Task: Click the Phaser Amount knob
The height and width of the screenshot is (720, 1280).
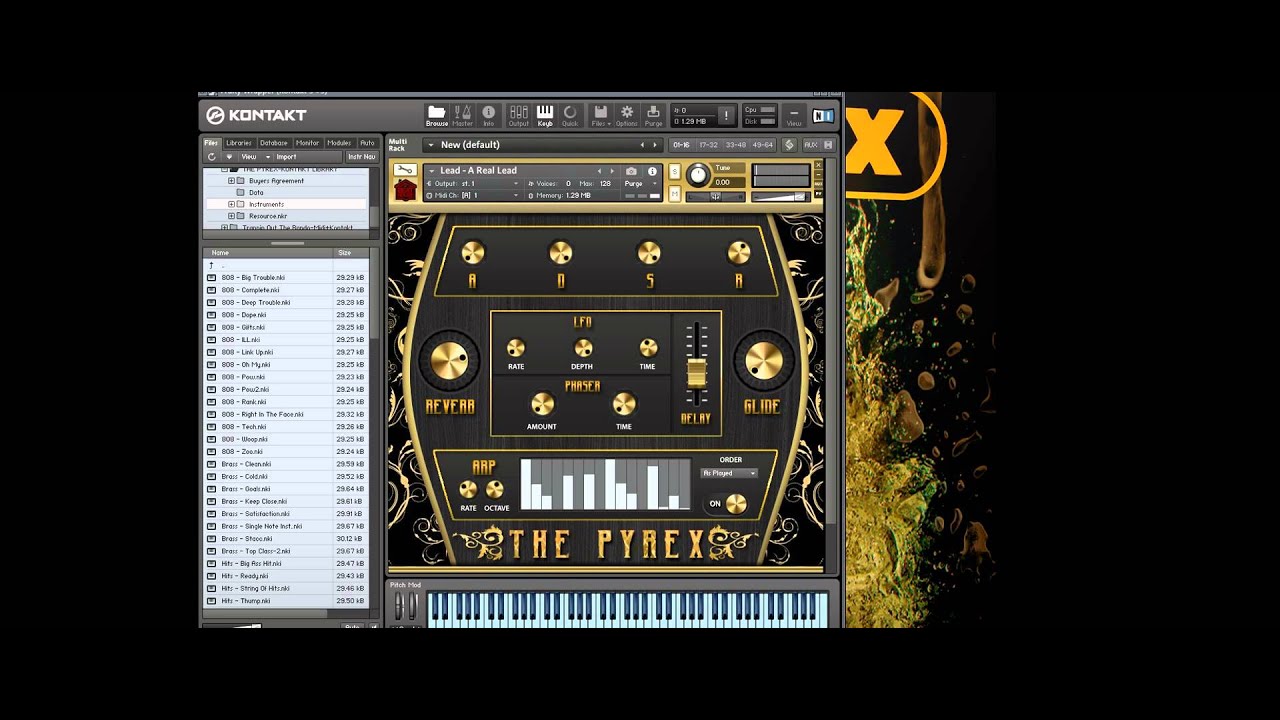Action: [542, 404]
